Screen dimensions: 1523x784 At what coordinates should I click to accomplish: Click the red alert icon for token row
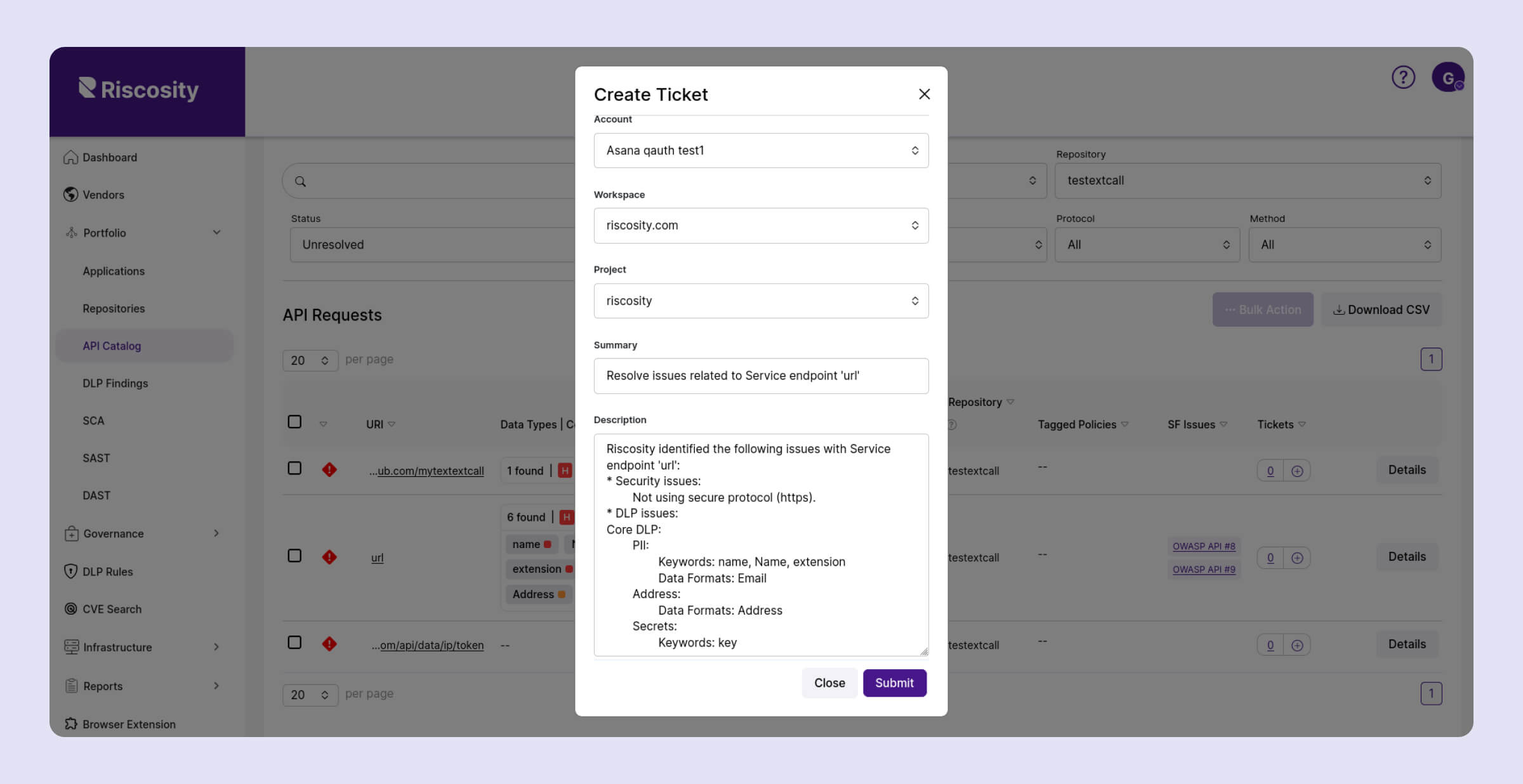click(329, 644)
